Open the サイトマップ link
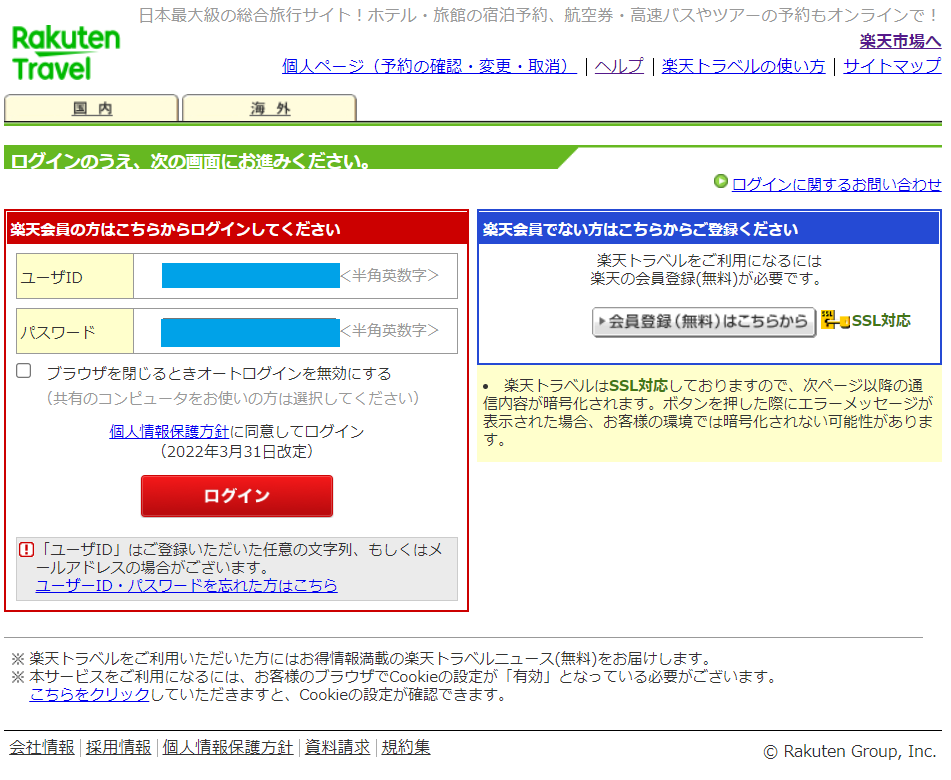Screen dimensions: 951x780 (892, 66)
